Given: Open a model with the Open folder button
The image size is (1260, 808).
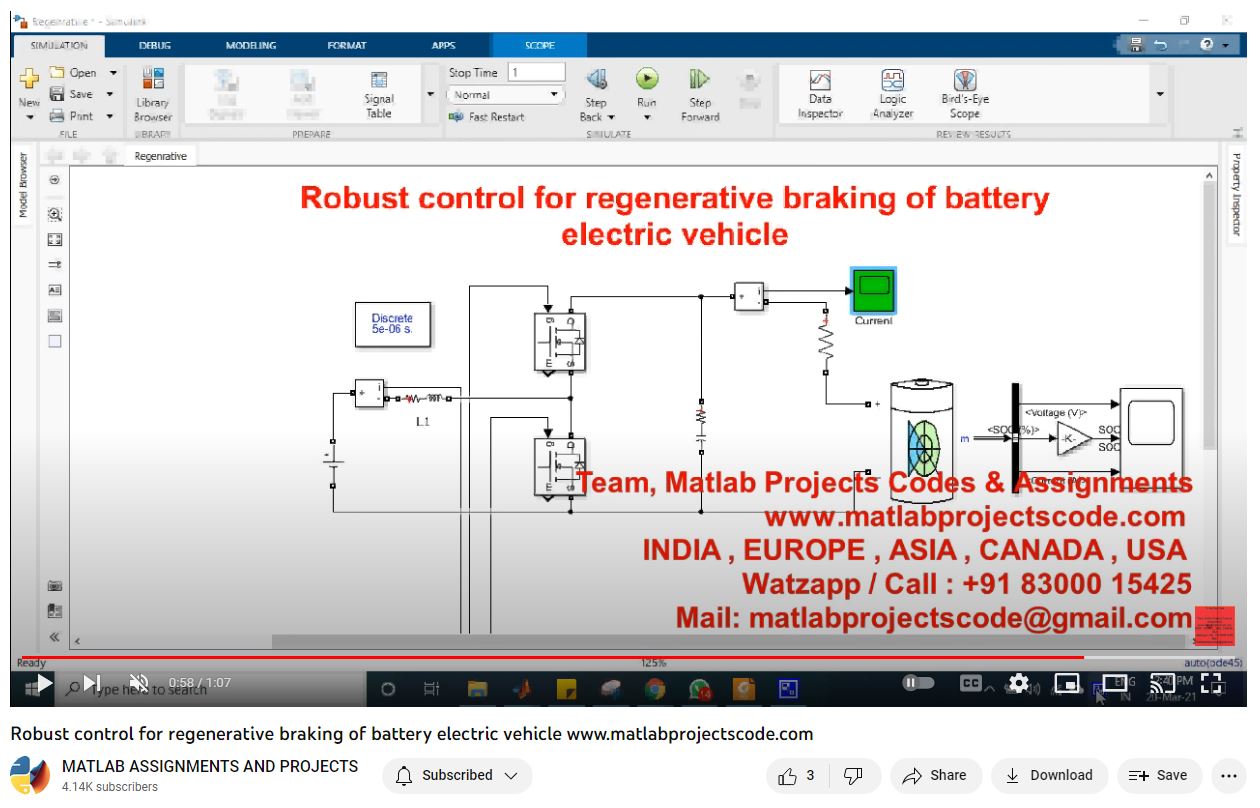Looking at the screenshot, I should [74, 73].
